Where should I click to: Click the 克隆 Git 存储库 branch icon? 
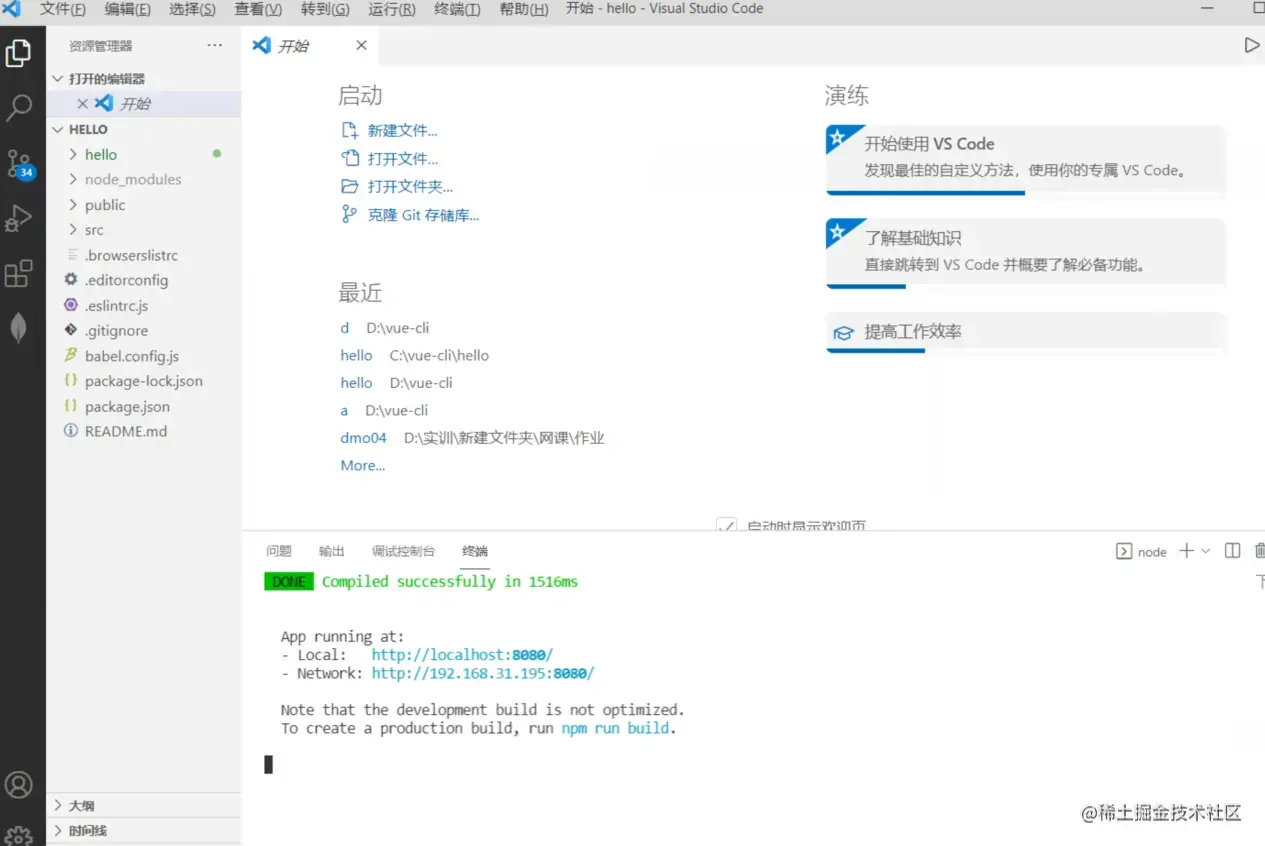pos(349,214)
